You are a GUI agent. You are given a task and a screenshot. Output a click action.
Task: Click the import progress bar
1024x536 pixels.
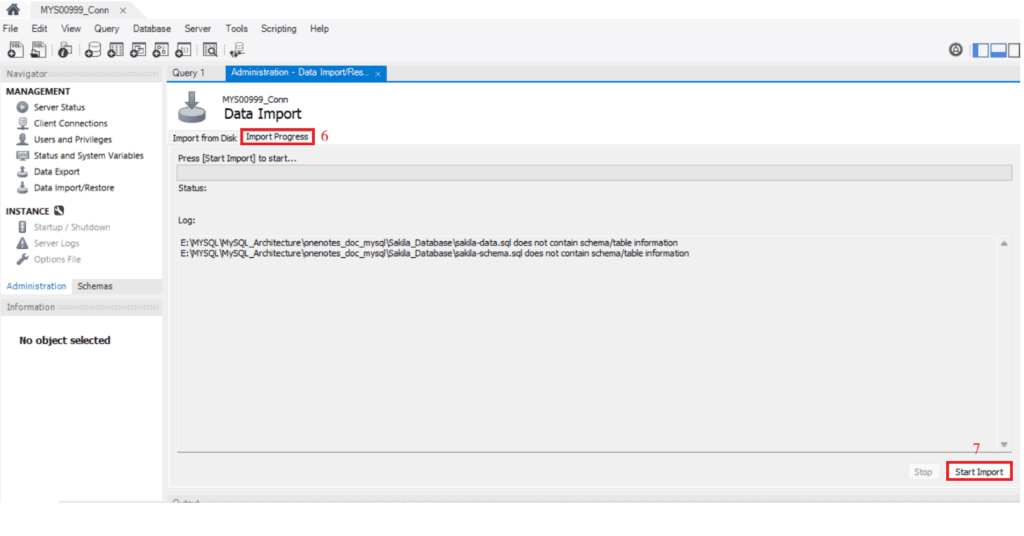click(x=594, y=173)
